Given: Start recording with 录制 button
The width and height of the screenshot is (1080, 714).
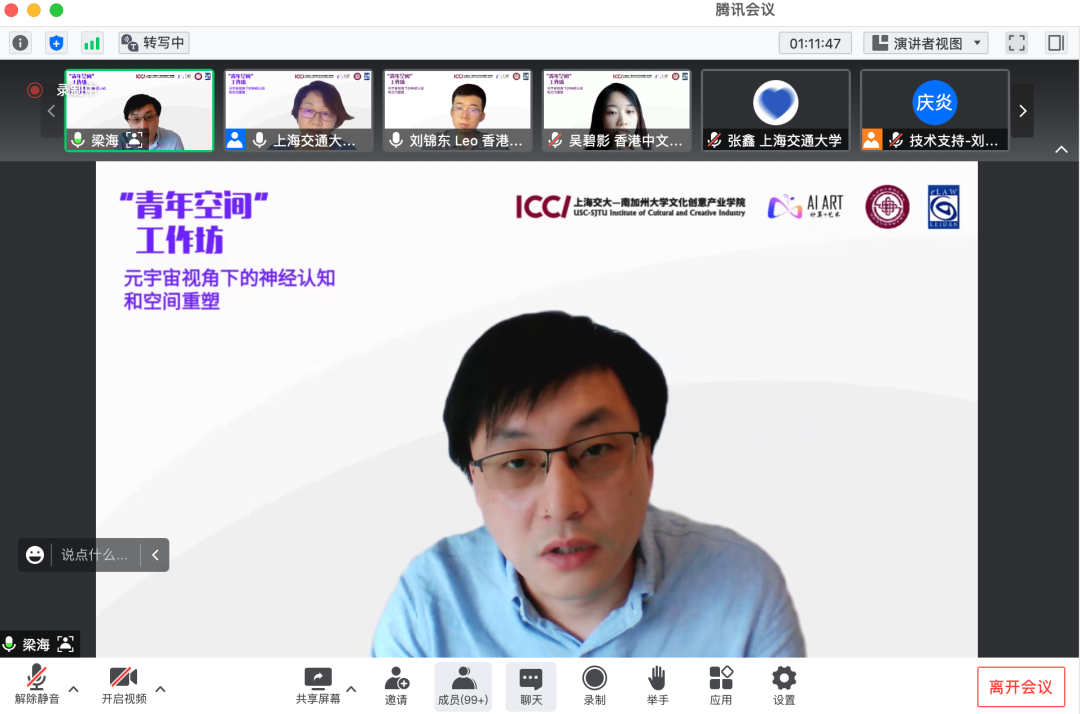Looking at the screenshot, I should tap(594, 685).
